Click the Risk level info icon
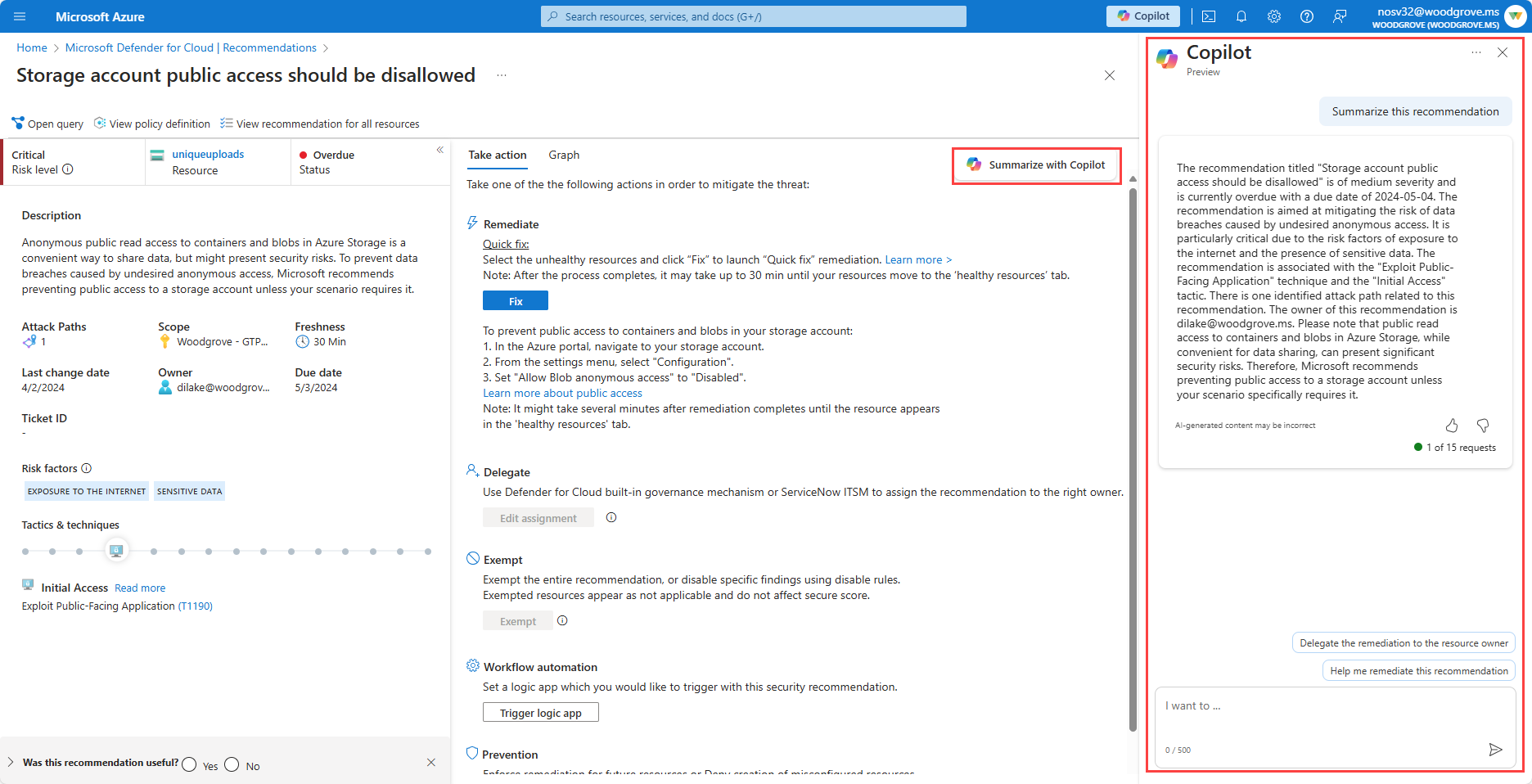 pos(68,169)
